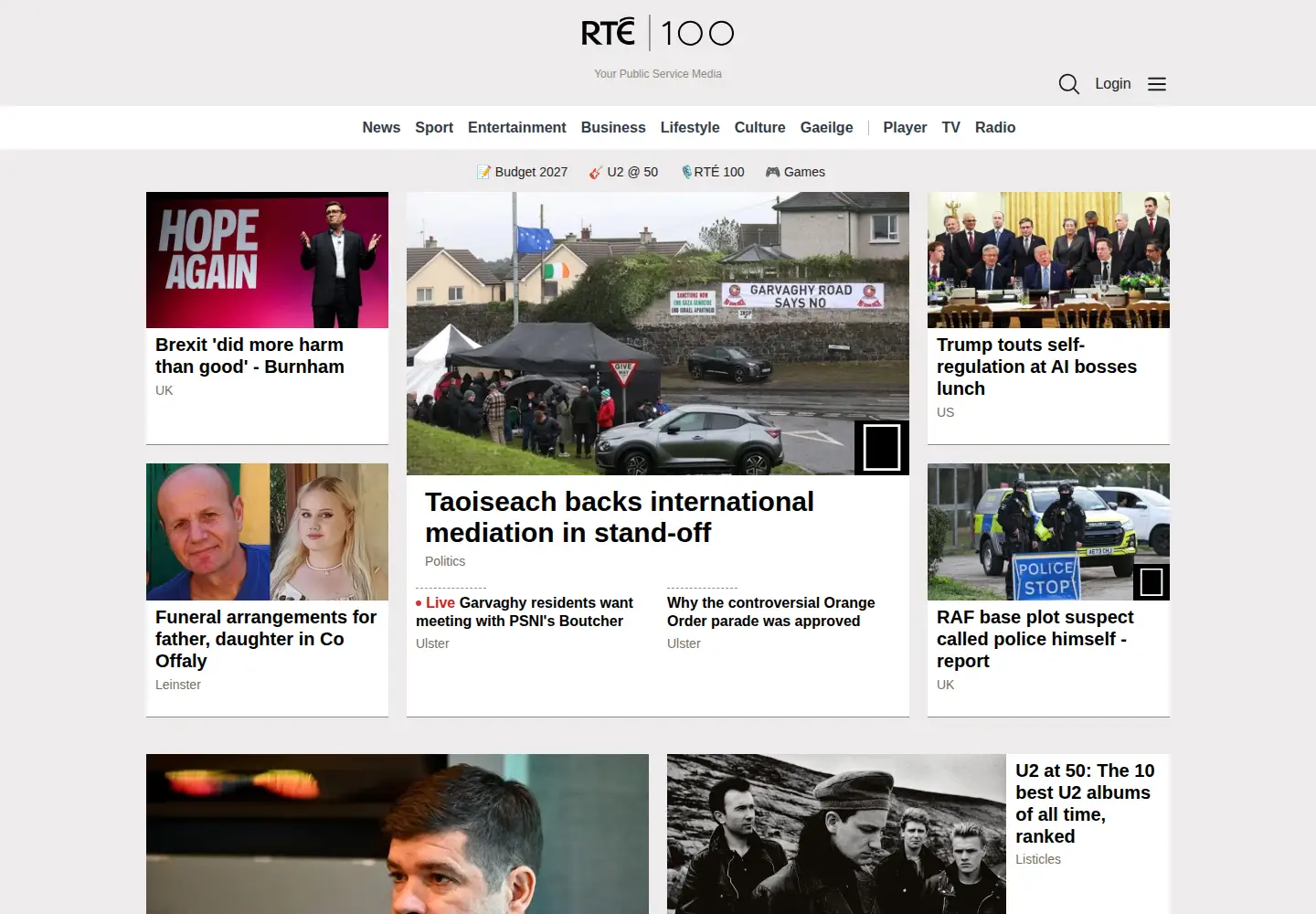The image size is (1316, 914).
Task: Click the Login link
Action: (x=1112, y=83)
